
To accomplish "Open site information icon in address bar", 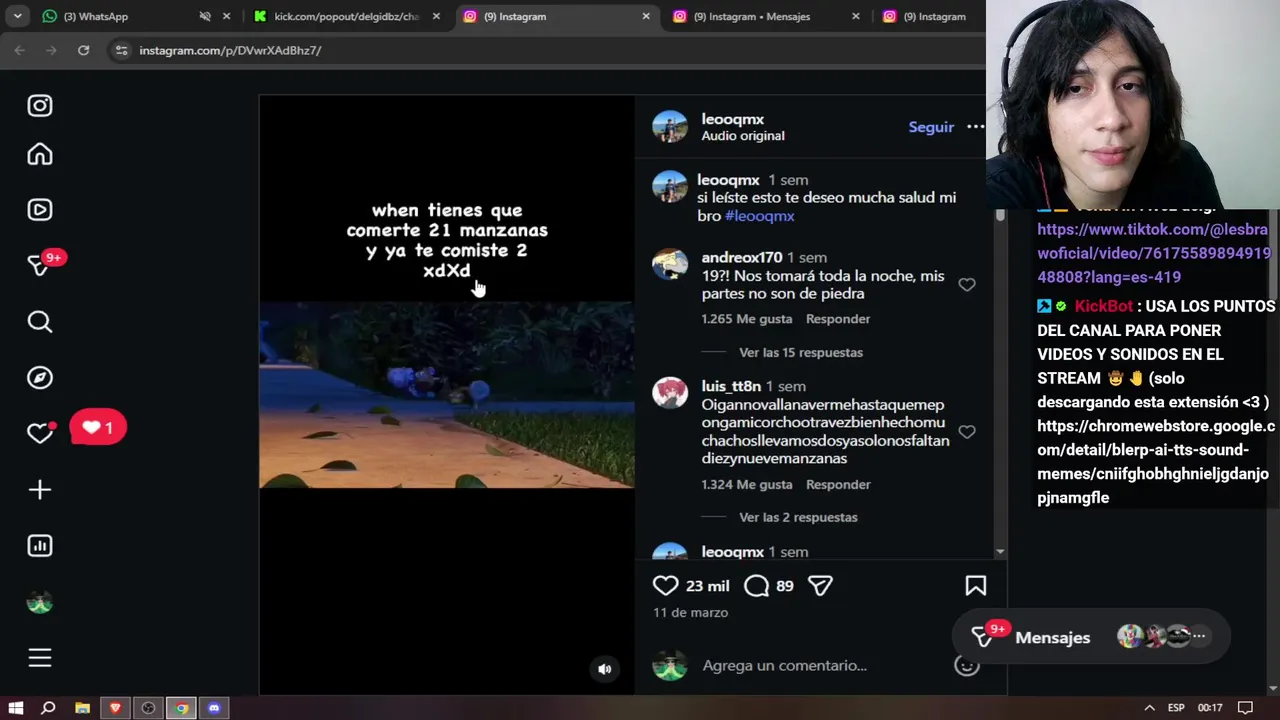I will tap(121, 50).
